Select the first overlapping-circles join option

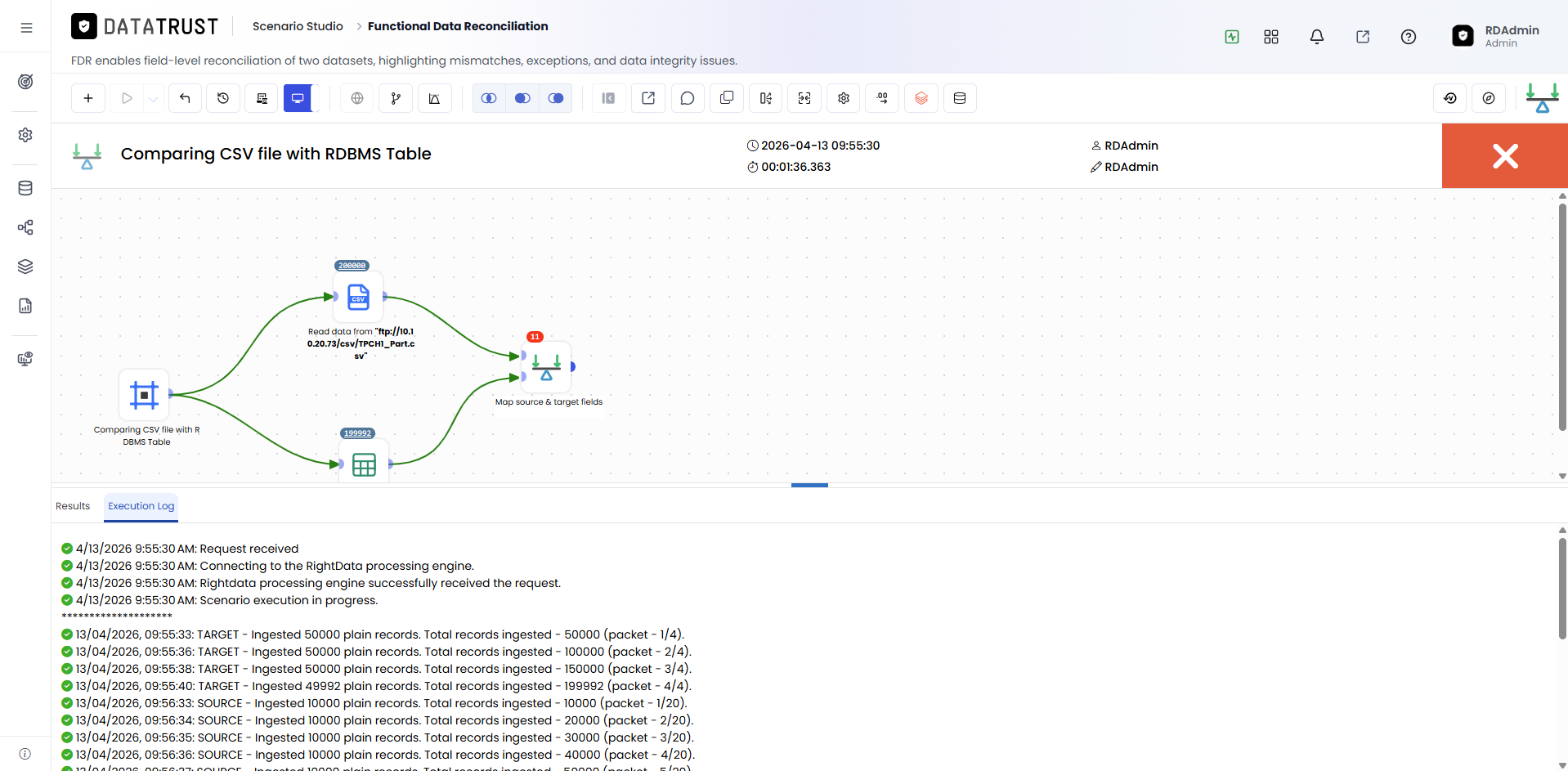[x=489, y=98]
